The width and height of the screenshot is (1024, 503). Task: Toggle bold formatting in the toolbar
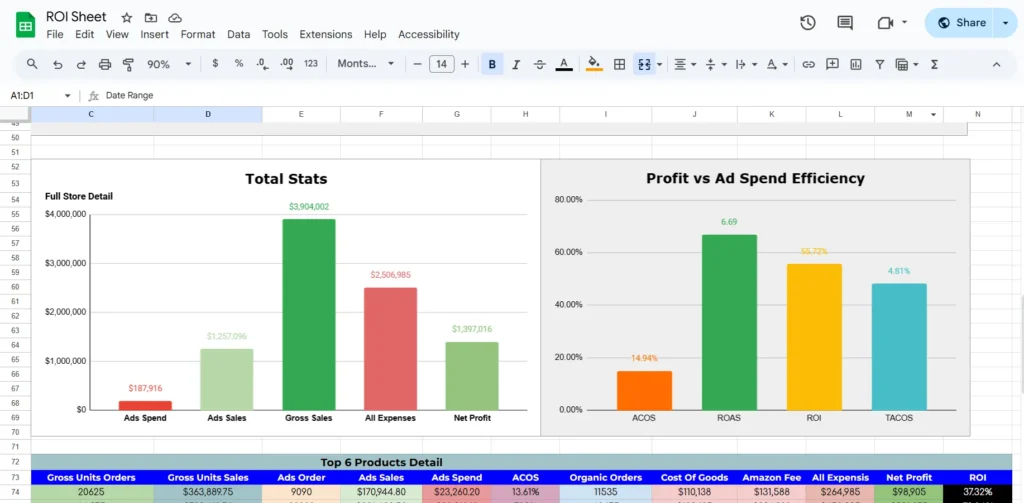(492, 64)
